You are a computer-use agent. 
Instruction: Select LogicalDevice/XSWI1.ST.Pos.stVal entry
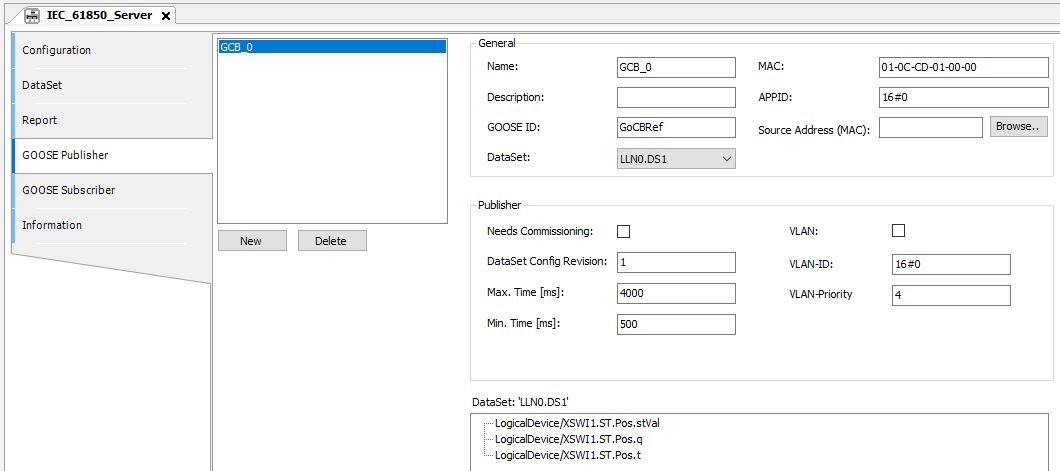point(577,423)
